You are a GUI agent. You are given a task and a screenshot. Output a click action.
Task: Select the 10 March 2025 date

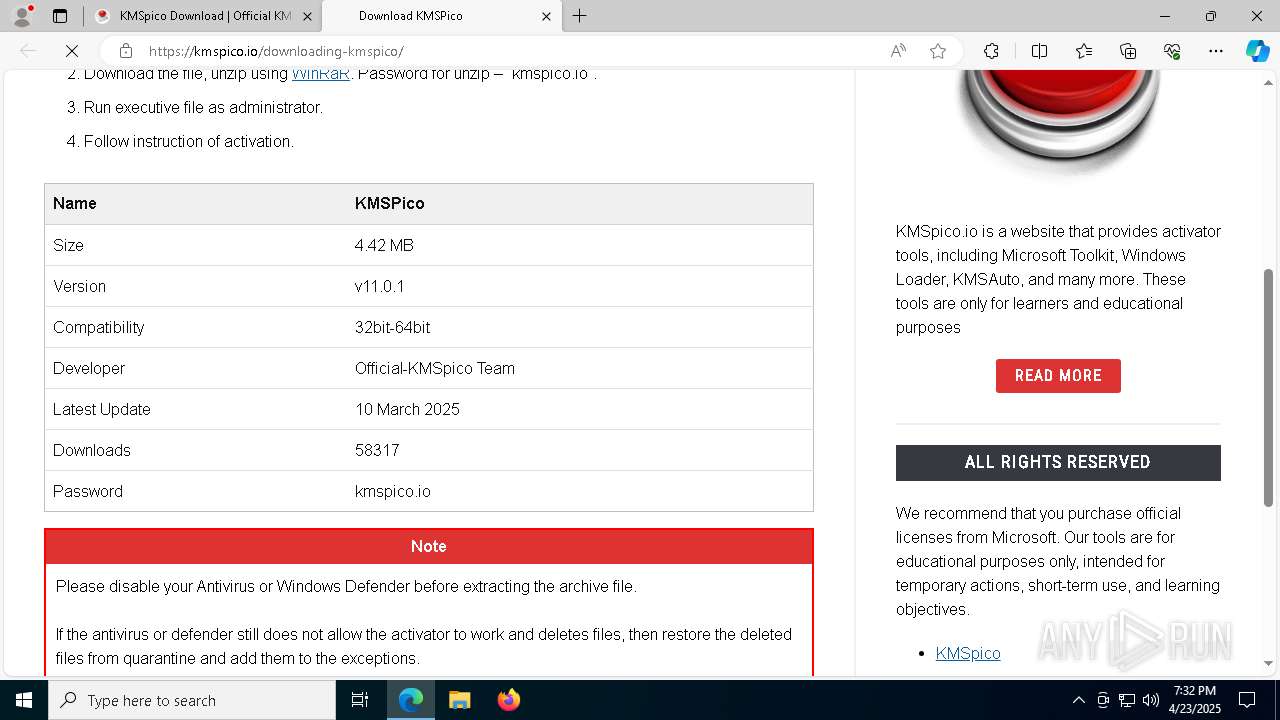click(x=407, y=409)
